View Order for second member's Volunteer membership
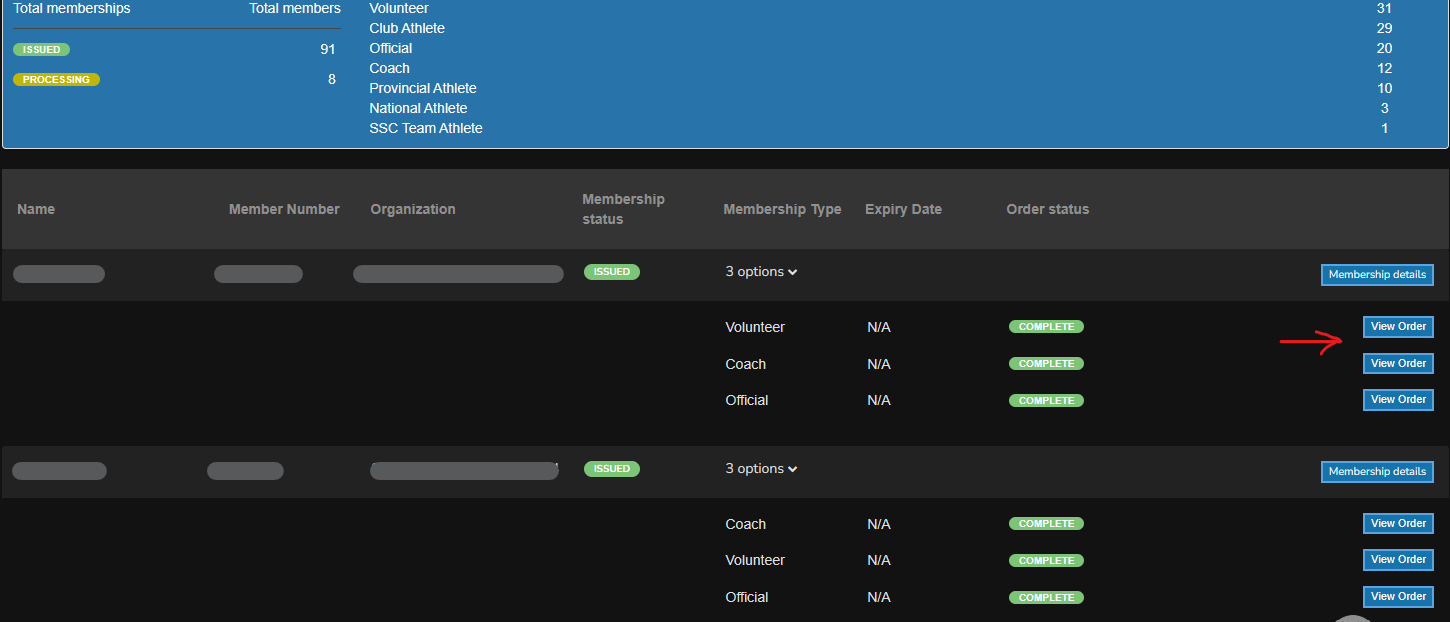This screenshot has width=1450, height=622. click(1398, 560)
